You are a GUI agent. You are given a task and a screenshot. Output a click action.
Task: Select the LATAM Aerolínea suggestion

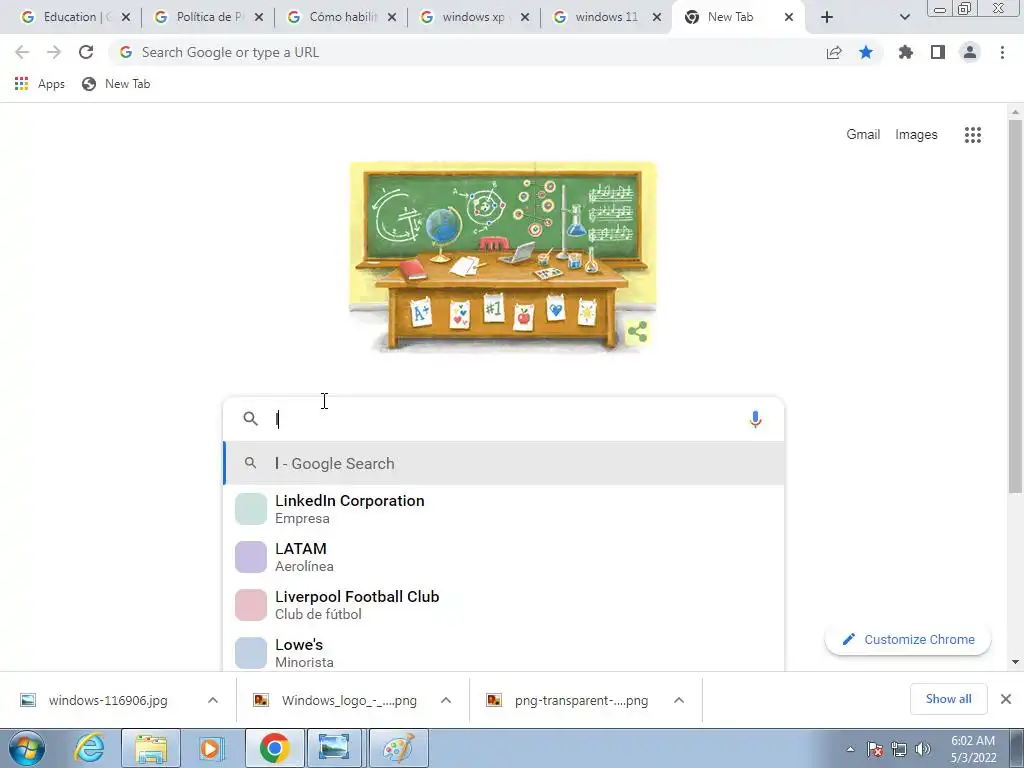(x=503, y=557)
